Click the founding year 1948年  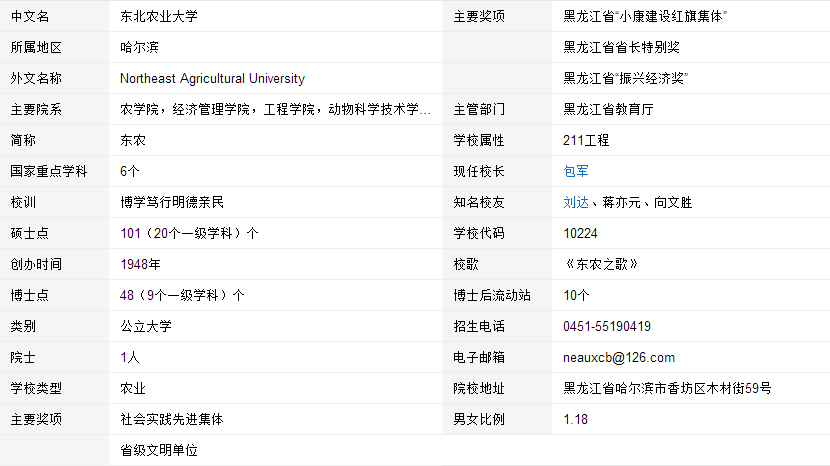[140, 264]
